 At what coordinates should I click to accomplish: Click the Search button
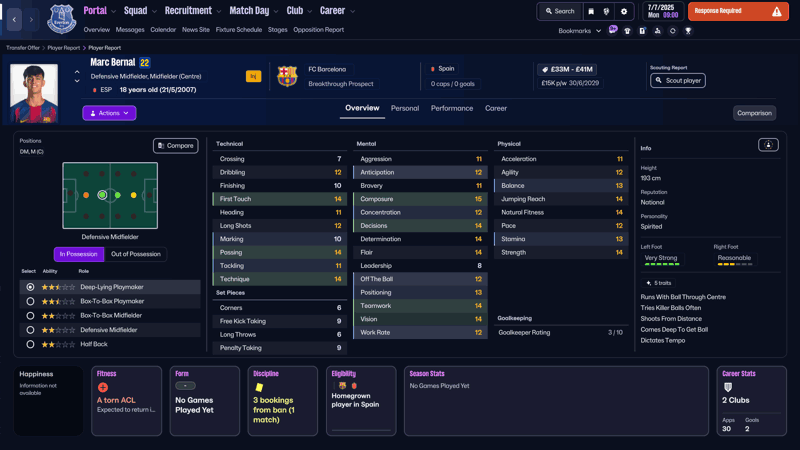(x=560, y=11)
